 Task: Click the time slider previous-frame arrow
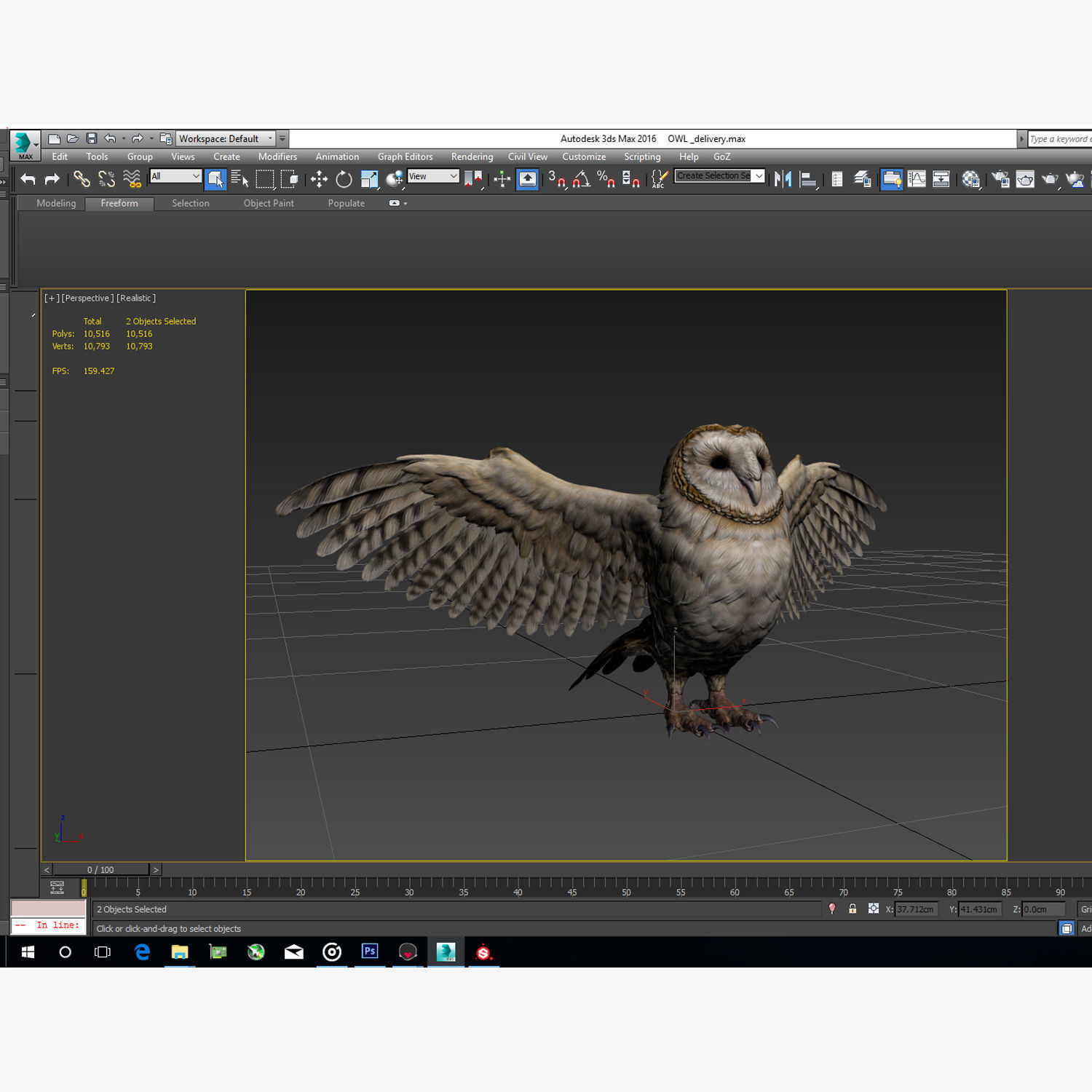coord(47,869)
